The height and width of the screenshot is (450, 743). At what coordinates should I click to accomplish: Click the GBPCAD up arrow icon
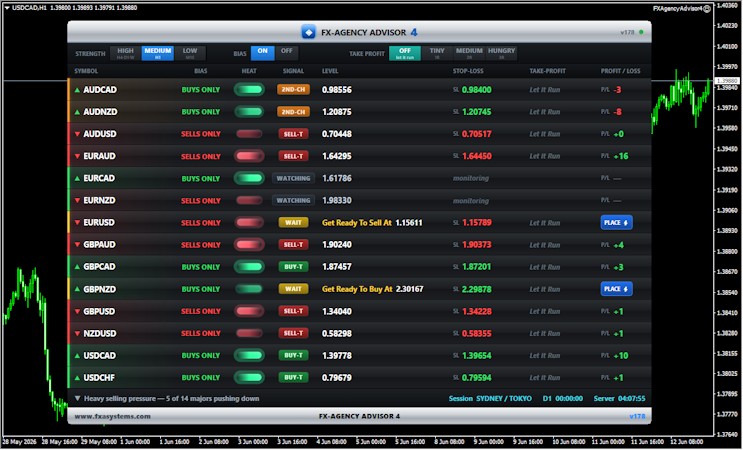(77, 267)
